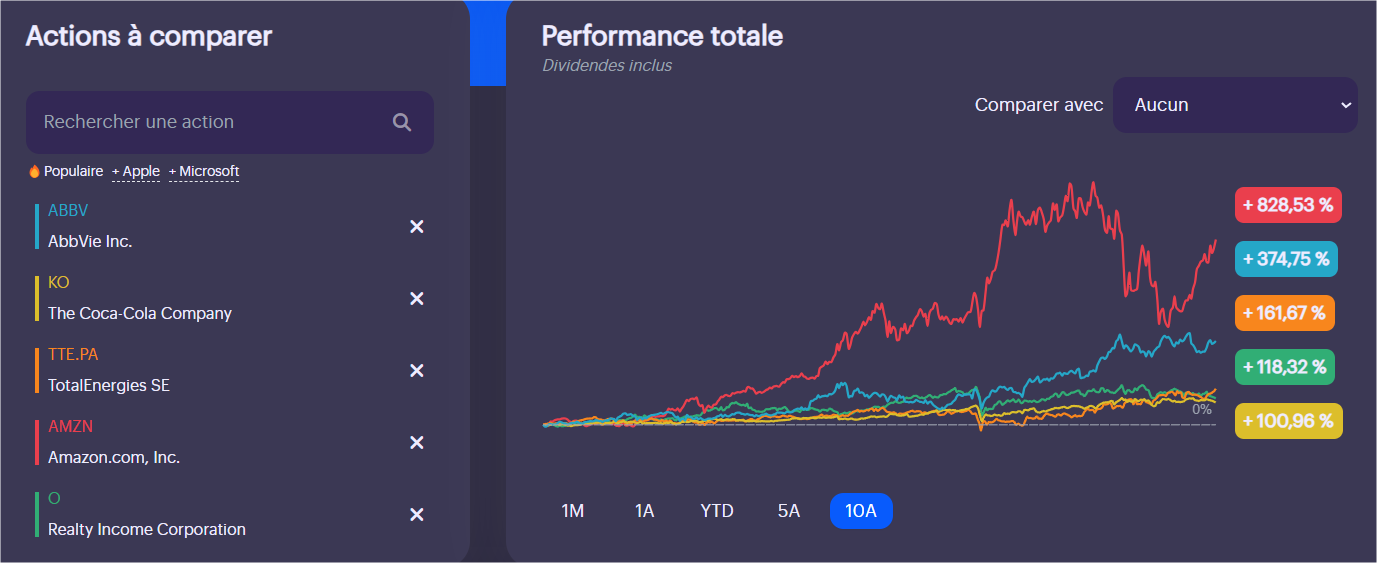
Task: Select the 1M time range
Action: coord(572,511)
